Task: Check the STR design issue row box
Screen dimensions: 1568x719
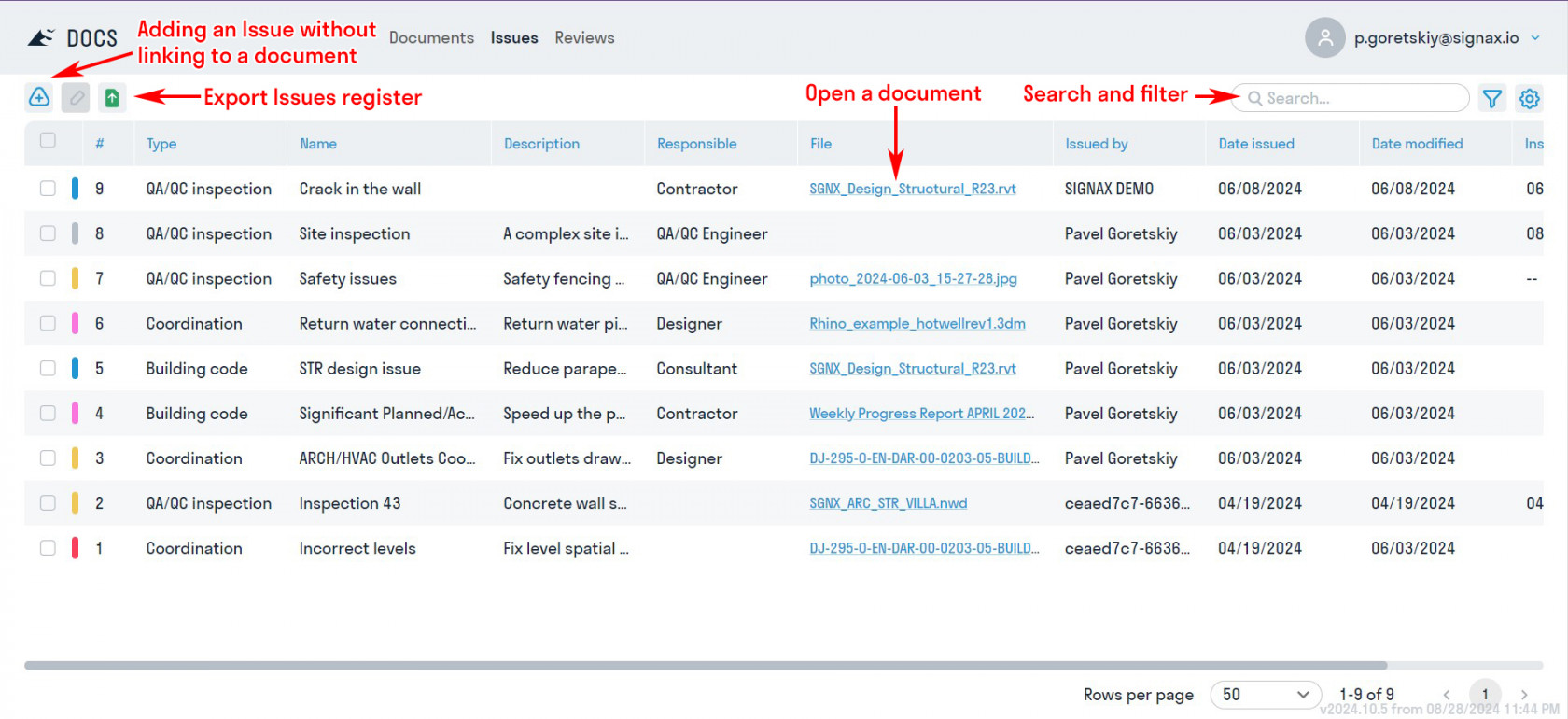Action: pos(48,368)
